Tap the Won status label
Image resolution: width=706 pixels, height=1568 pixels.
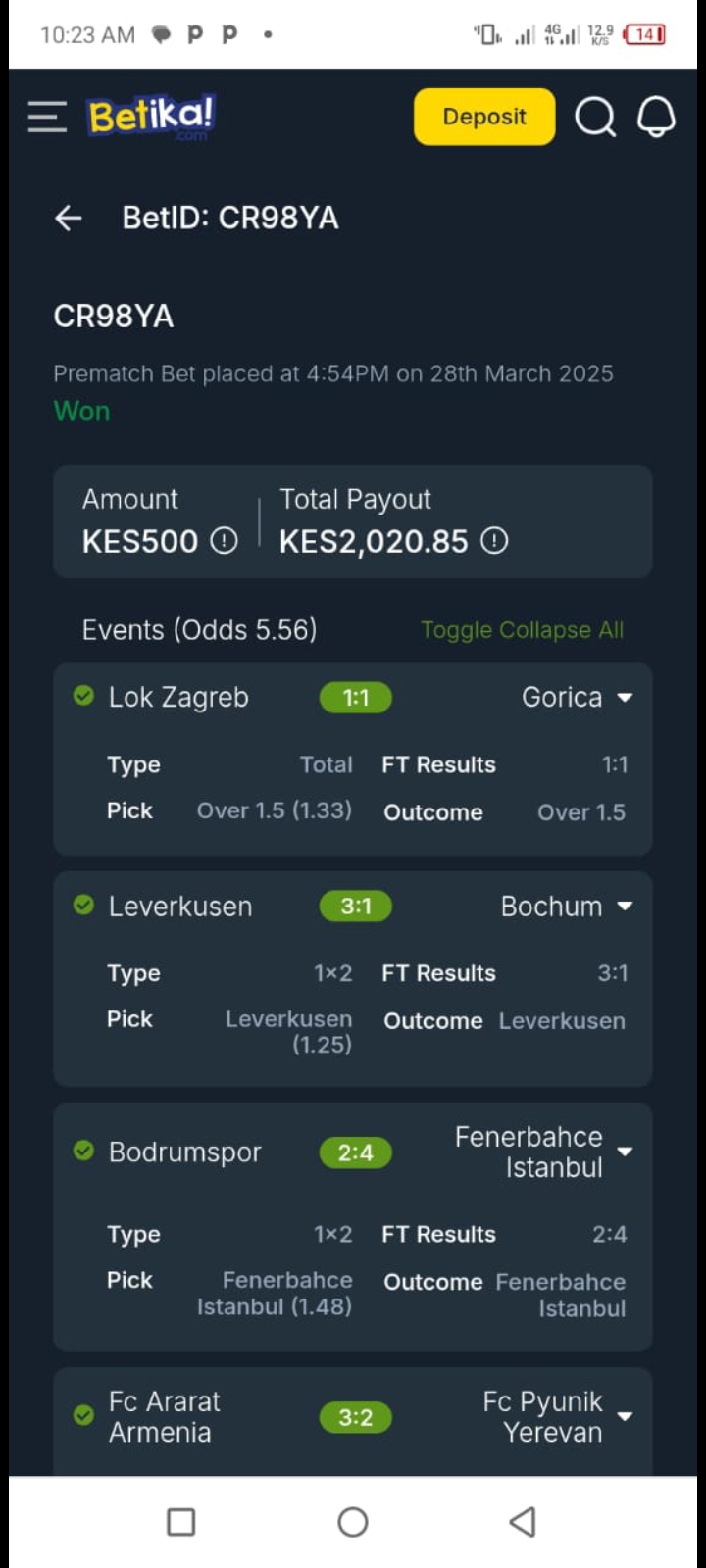point(81,411)
